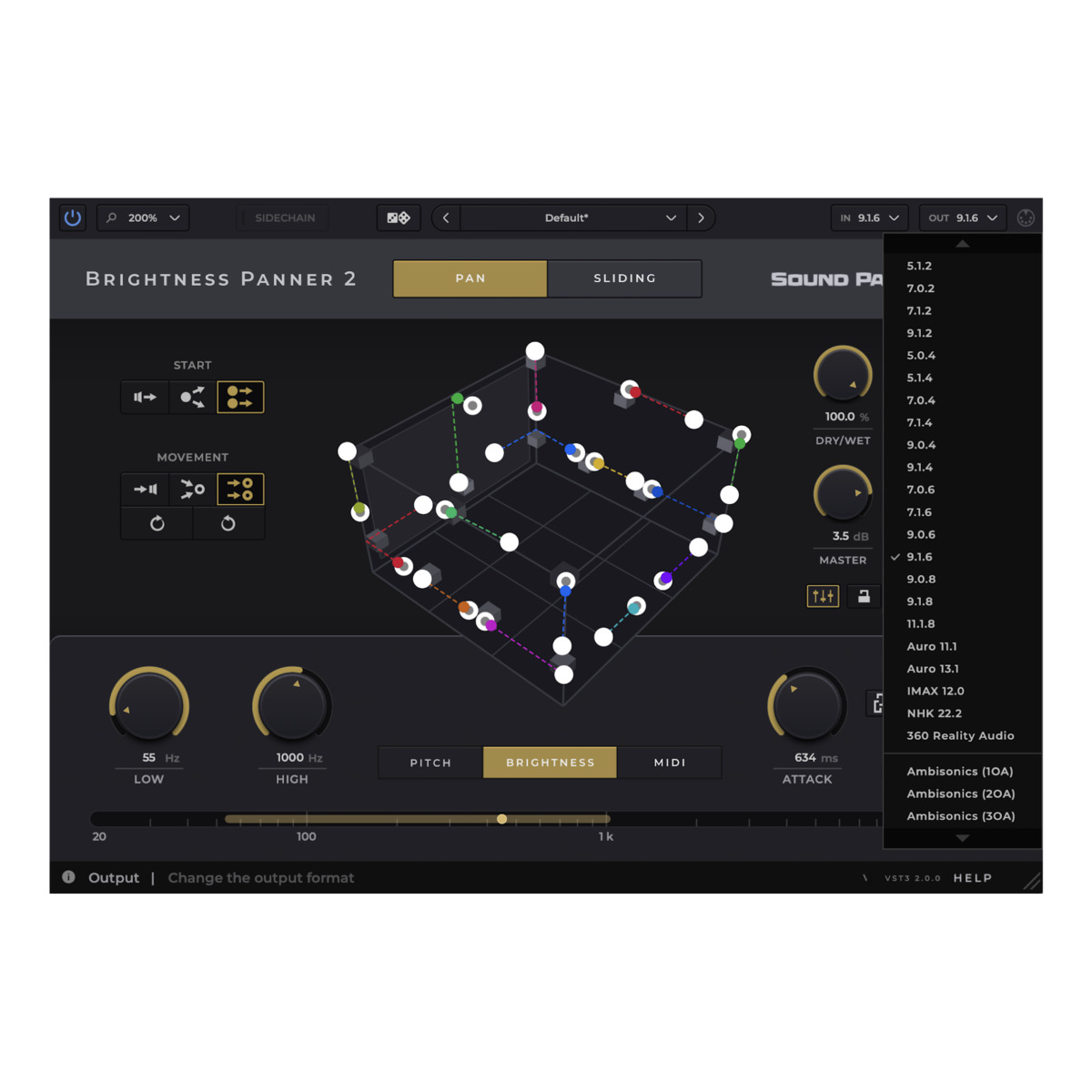Click the Master gain knob
1092x1092 pixels.
[x=843, y=494]
